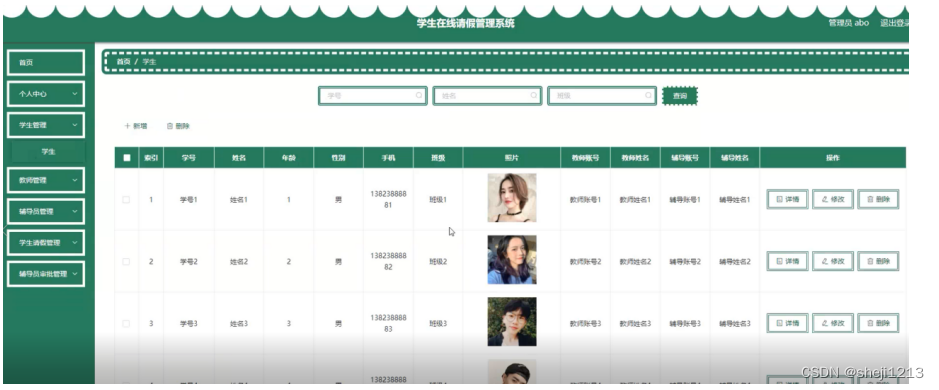Click search icon in 班级 field
The image size is (939, 390).
[648, 95]
